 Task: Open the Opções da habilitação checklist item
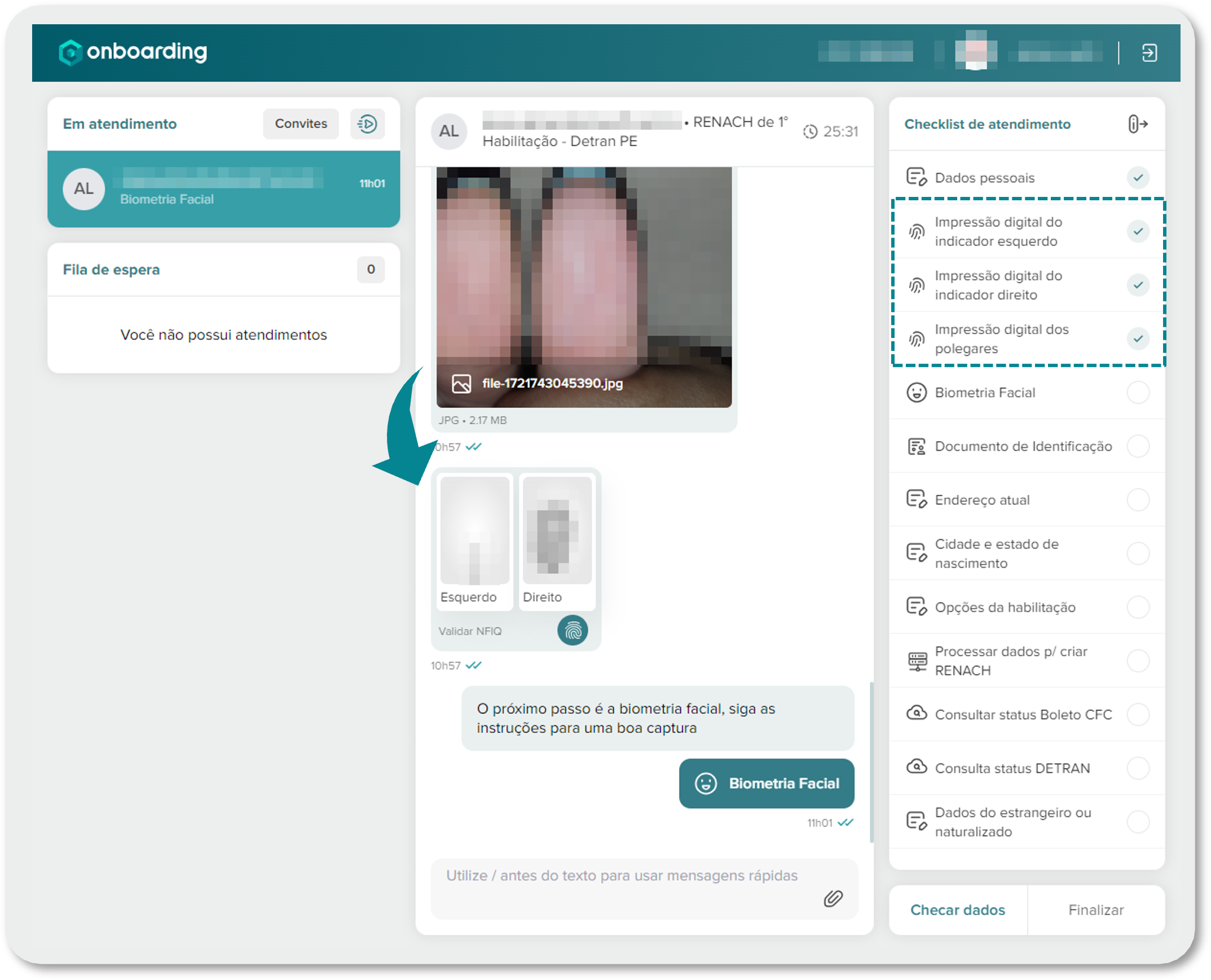point(1005,608)
